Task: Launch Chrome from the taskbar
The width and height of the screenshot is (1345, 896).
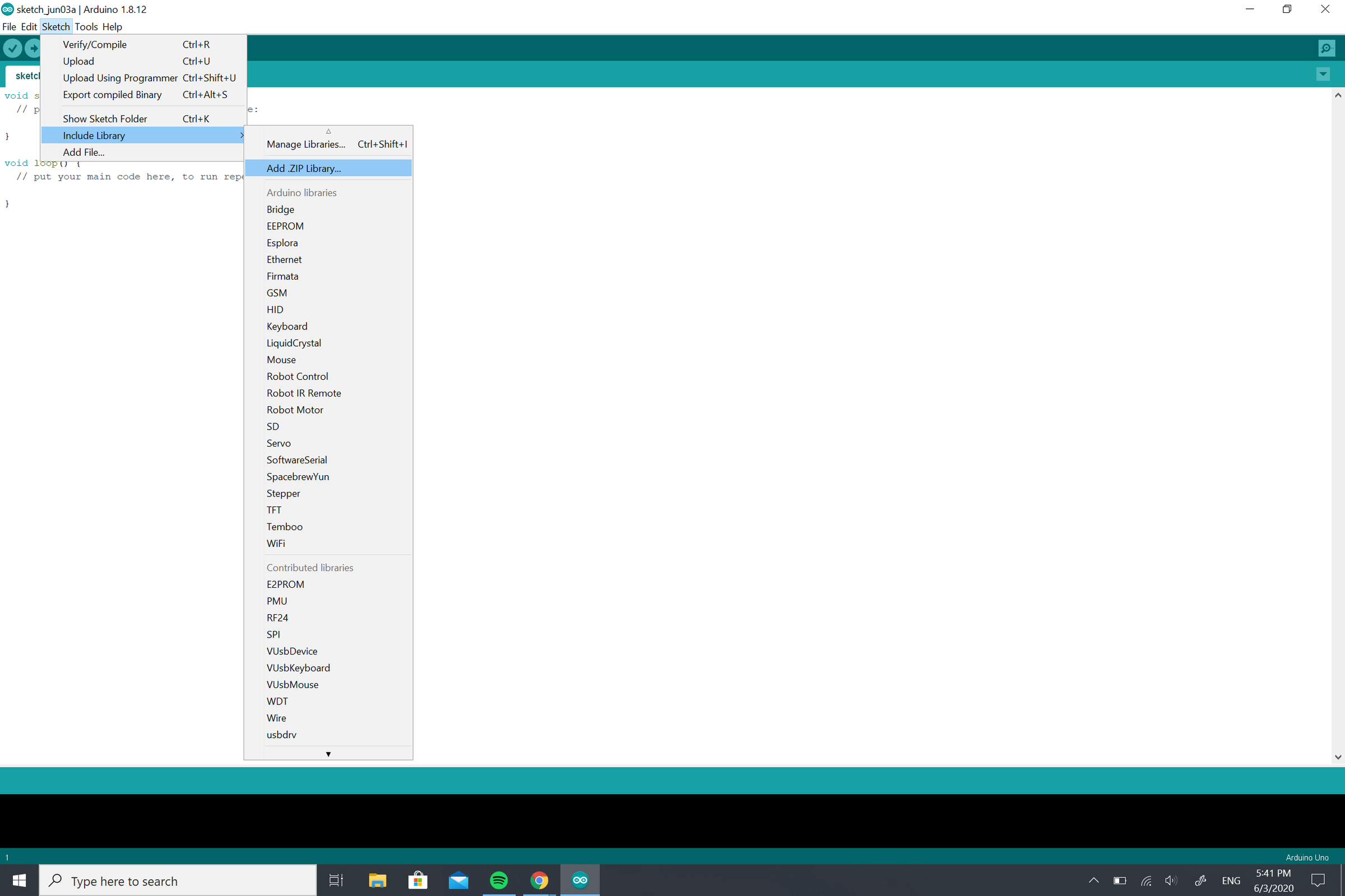Action: click(539, 880)
